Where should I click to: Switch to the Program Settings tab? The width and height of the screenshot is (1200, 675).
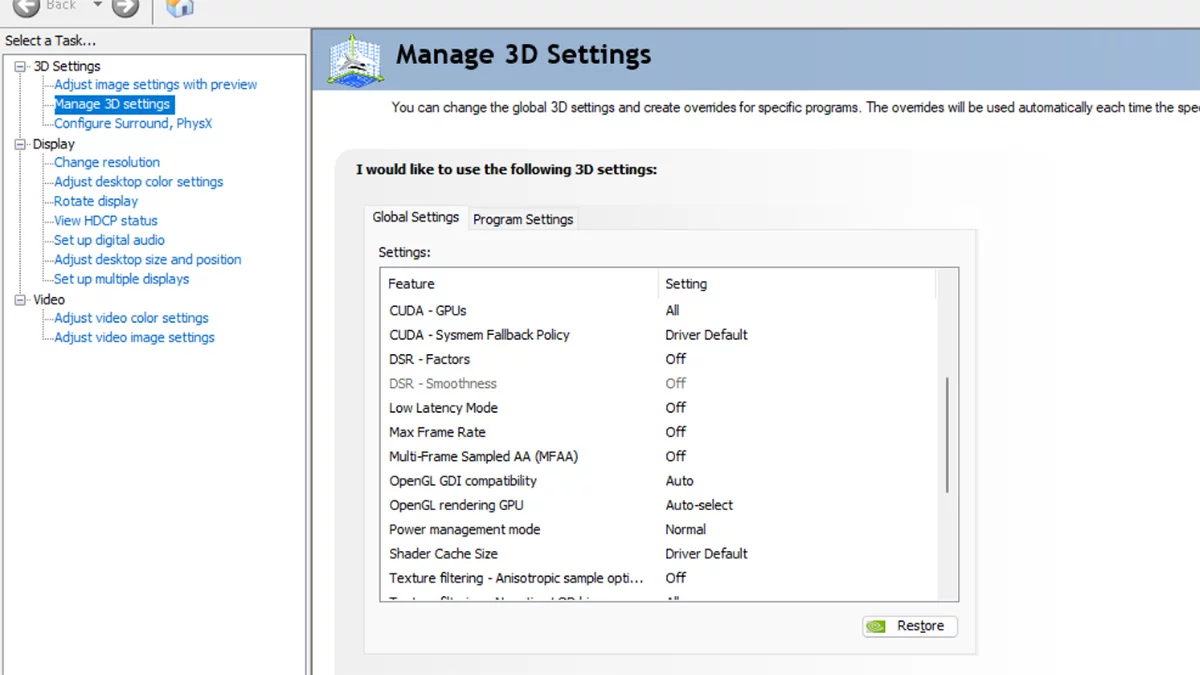523,219
